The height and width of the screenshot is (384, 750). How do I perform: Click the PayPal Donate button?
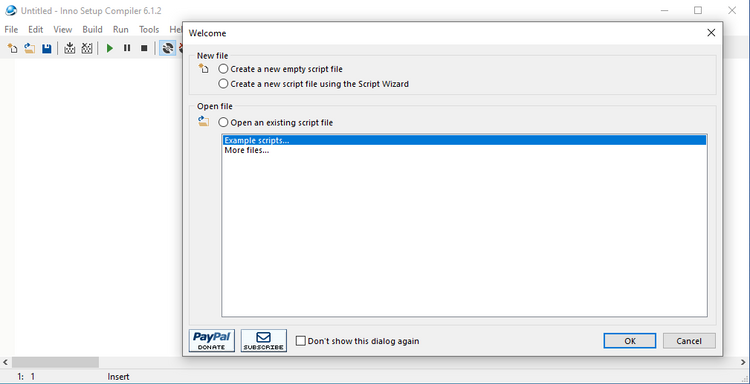212,340
